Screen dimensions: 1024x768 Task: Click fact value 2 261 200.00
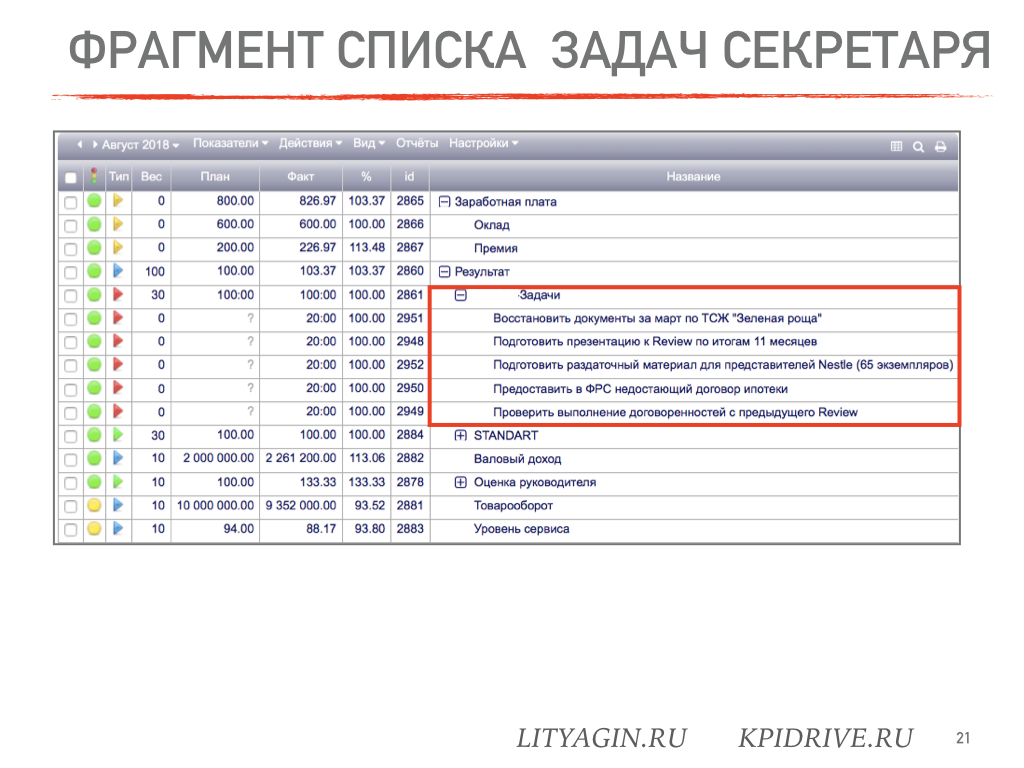(x=300, y=458)
